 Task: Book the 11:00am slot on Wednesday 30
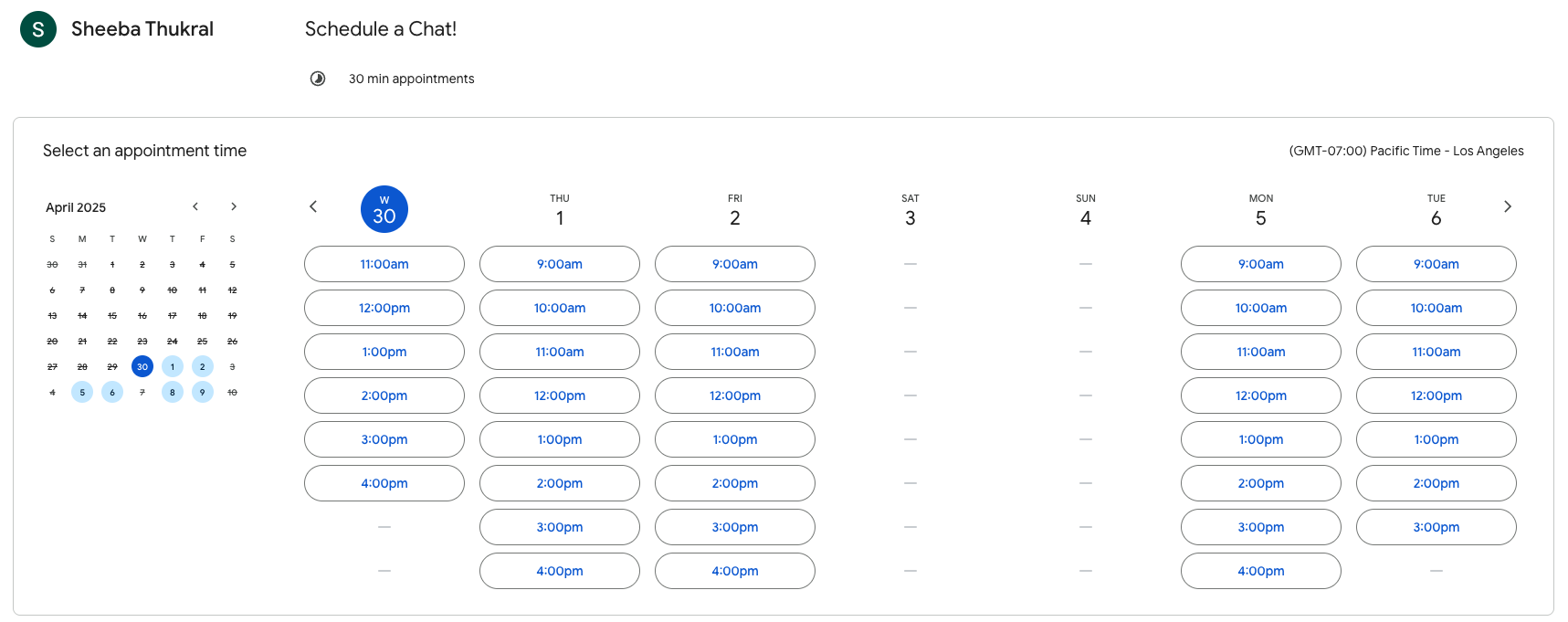click(x=384, y=264)
